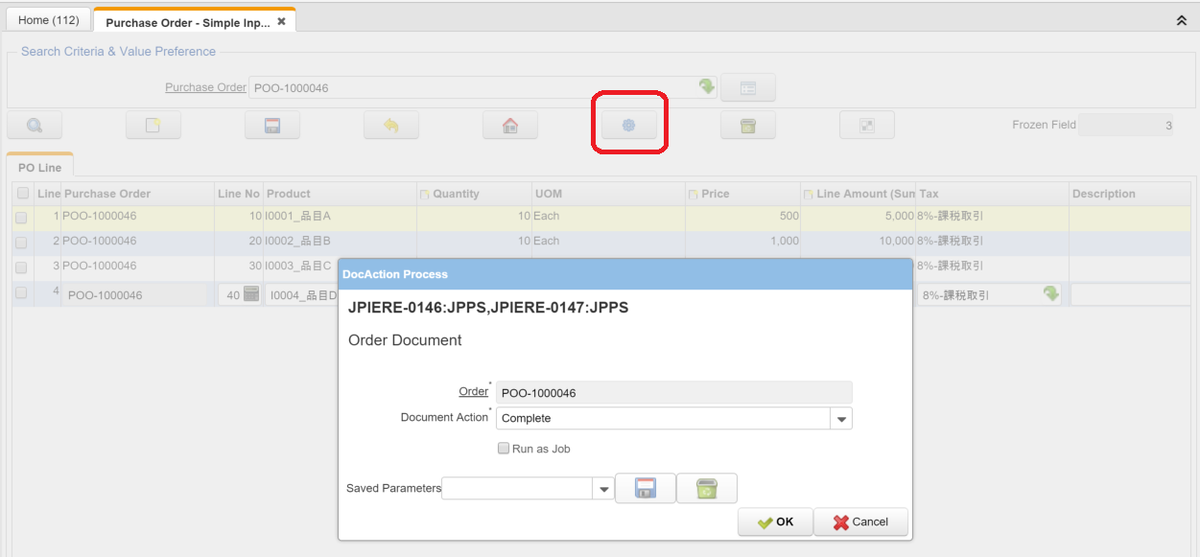Expand the Saved Parameters combo box
Viewport: 1200px width, 557px height.
(x=603, y=489)
